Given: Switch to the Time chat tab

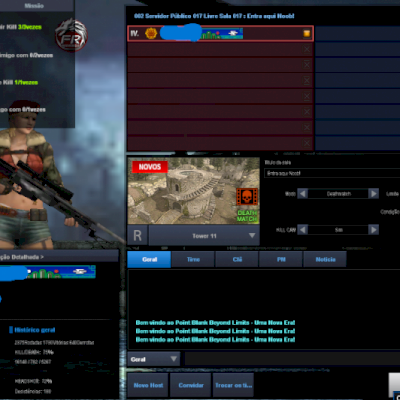Looking at the screenshot, I should pos(193,259).
